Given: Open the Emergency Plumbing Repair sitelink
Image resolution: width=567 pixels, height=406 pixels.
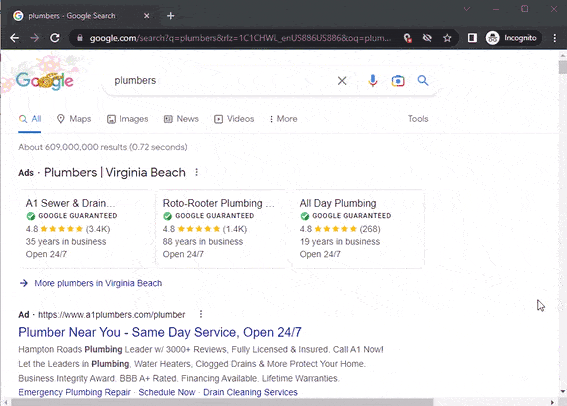Looking at the screenshot, I should pos(74,392).
